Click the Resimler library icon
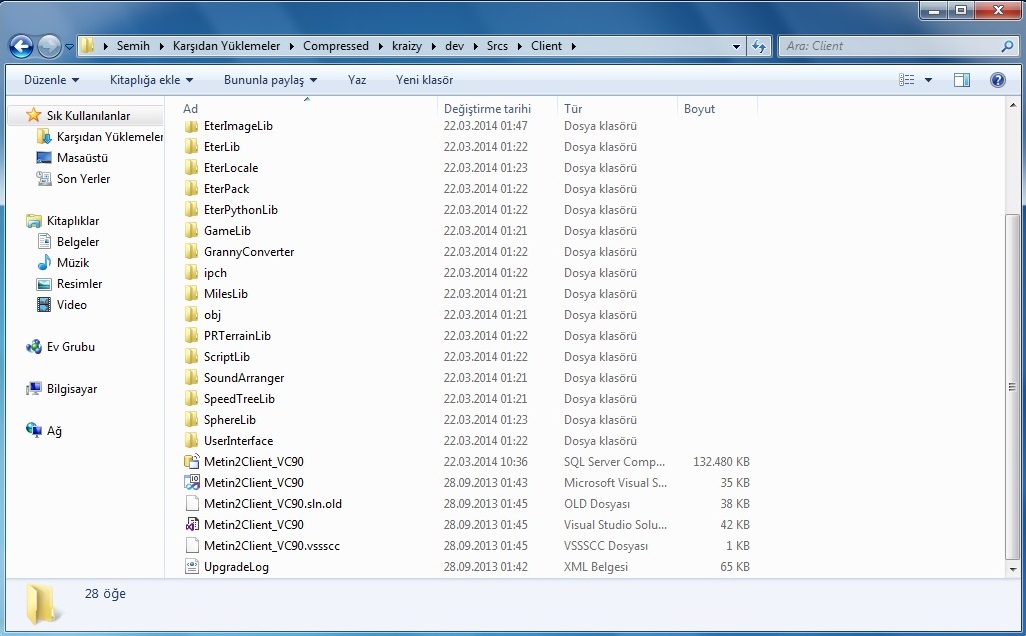The image size is (1026, 636). pos(44,283)
